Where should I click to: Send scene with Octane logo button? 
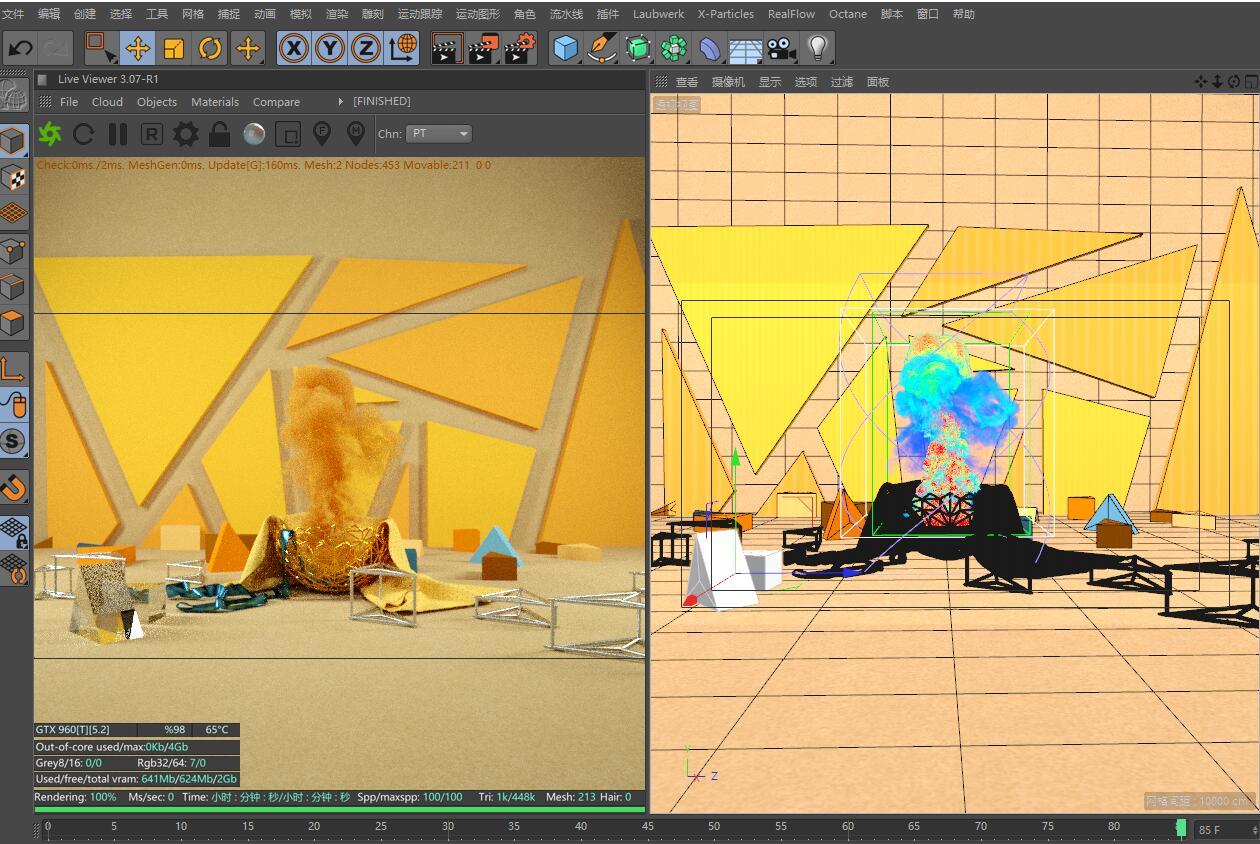(50, 134)
